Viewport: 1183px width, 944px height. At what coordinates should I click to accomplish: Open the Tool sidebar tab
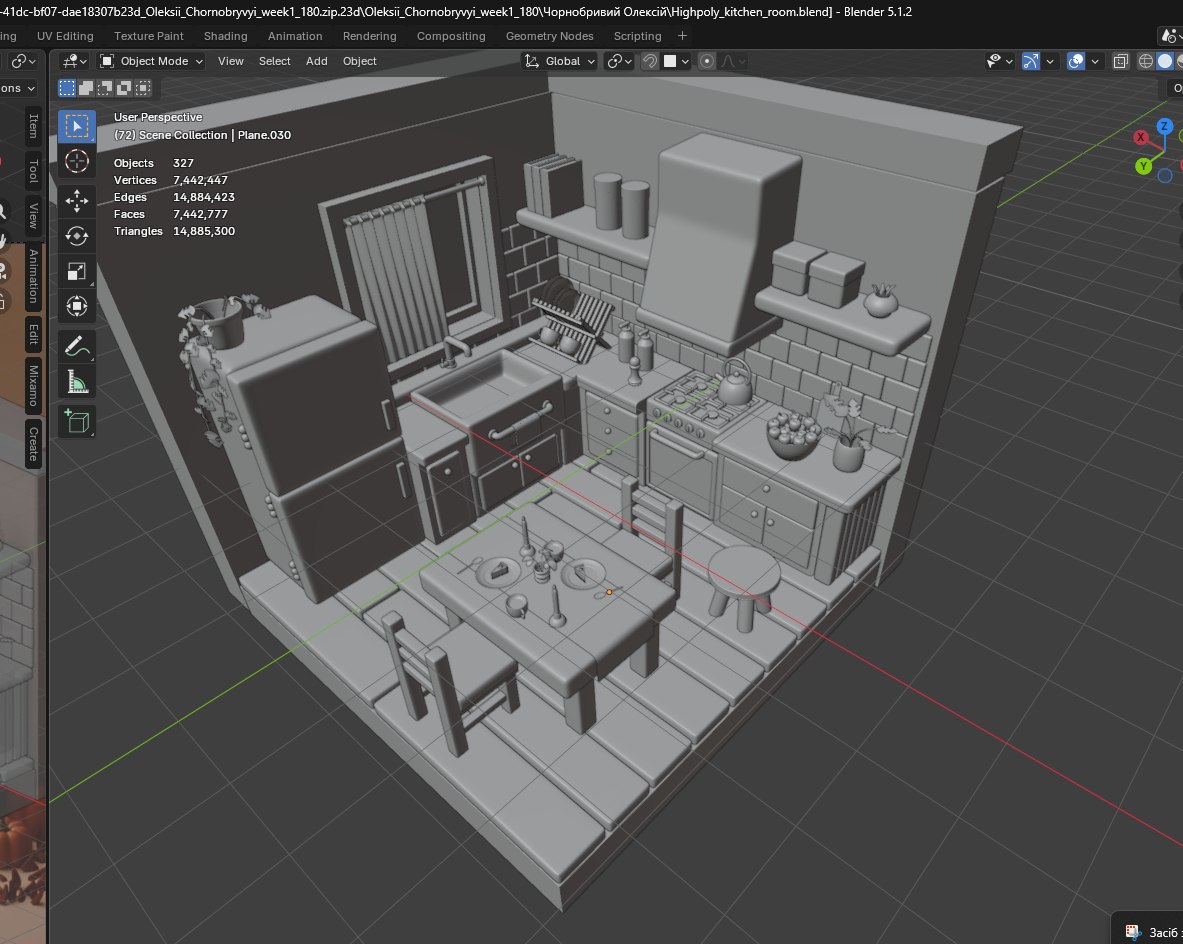(33, 171)
